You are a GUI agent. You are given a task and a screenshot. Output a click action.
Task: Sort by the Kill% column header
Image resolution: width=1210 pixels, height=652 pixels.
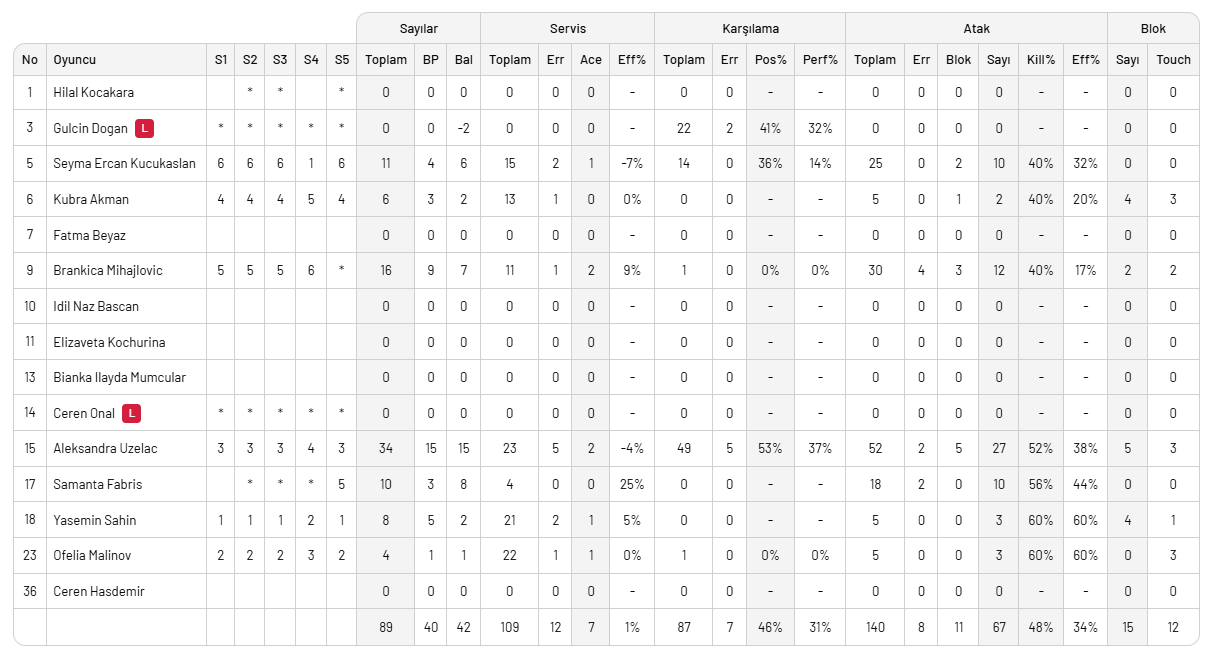[x=1041, y=60]
